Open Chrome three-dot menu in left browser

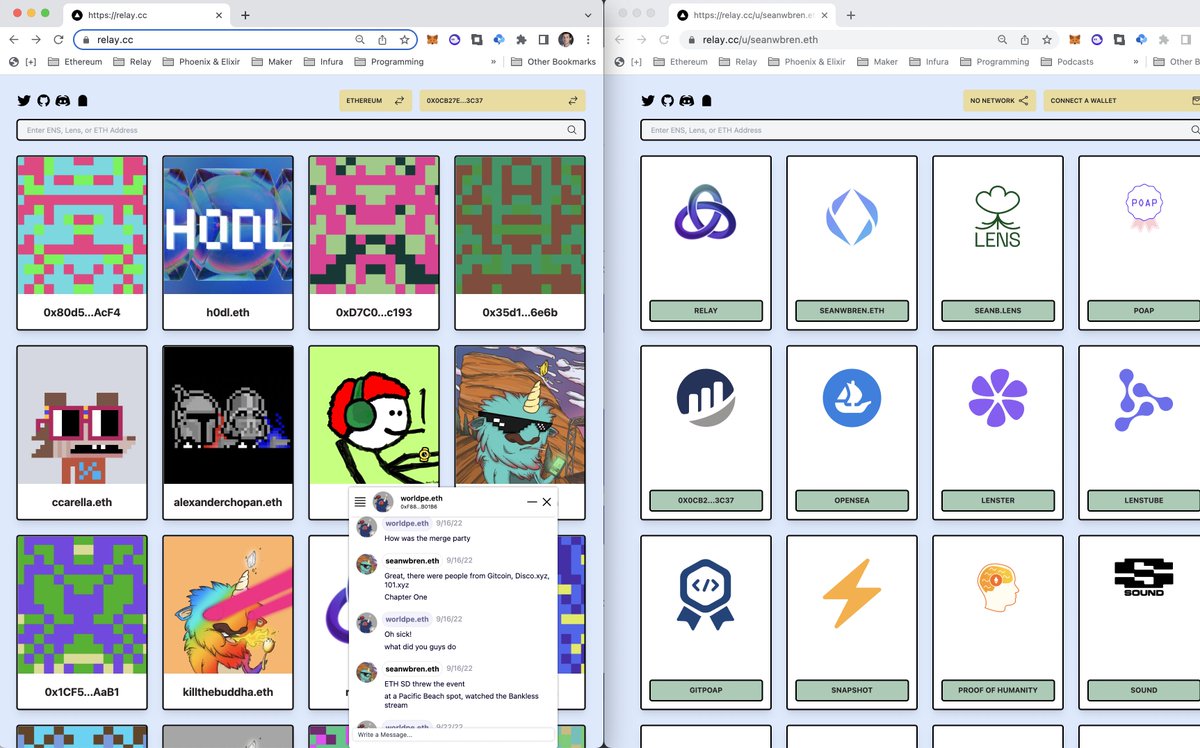(x=588, y=40)
